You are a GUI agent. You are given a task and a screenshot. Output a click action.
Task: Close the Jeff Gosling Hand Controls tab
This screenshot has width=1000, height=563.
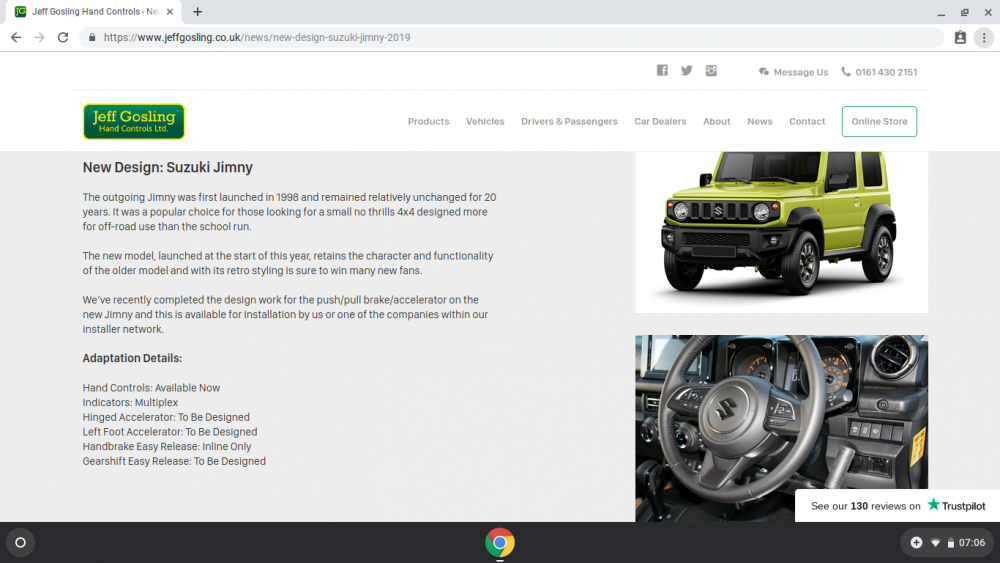point(170,11)
